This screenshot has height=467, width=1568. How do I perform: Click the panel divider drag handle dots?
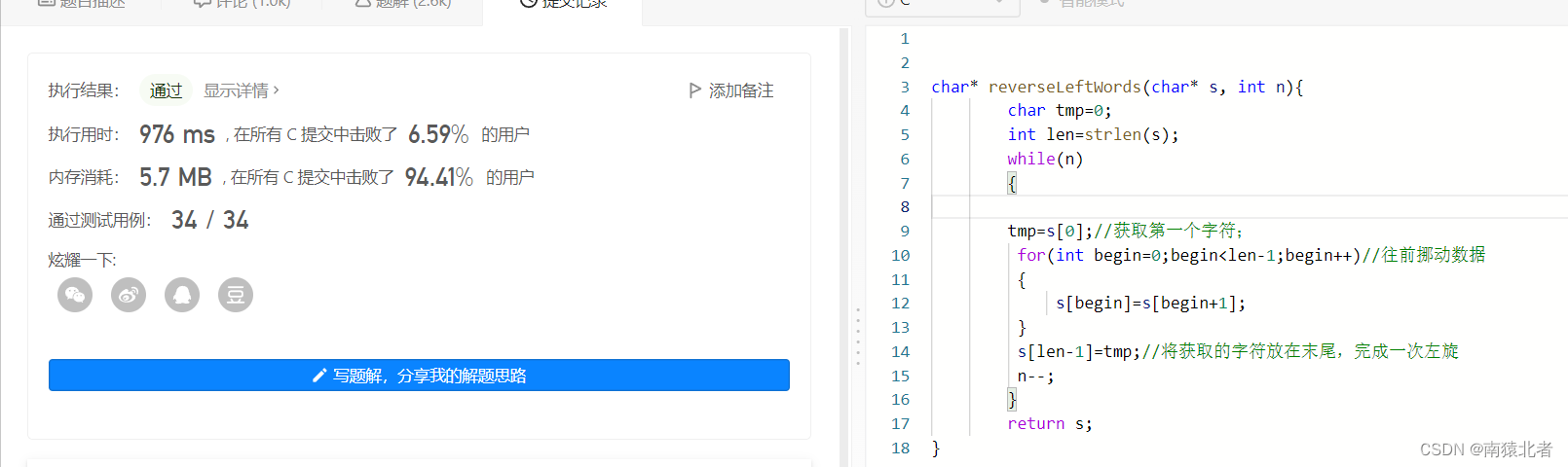click(x=858, y=337)
